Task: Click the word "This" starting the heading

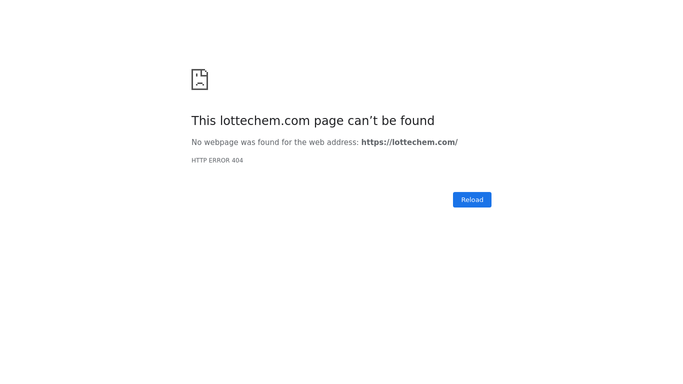Action: pos(203,121)
